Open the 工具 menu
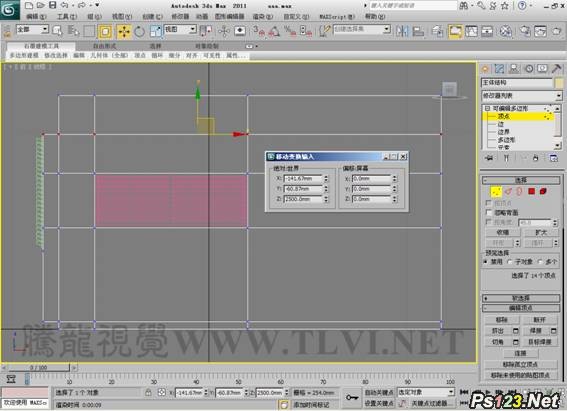The height and width of the screenshot is (411, 567). tap(67, 17)
